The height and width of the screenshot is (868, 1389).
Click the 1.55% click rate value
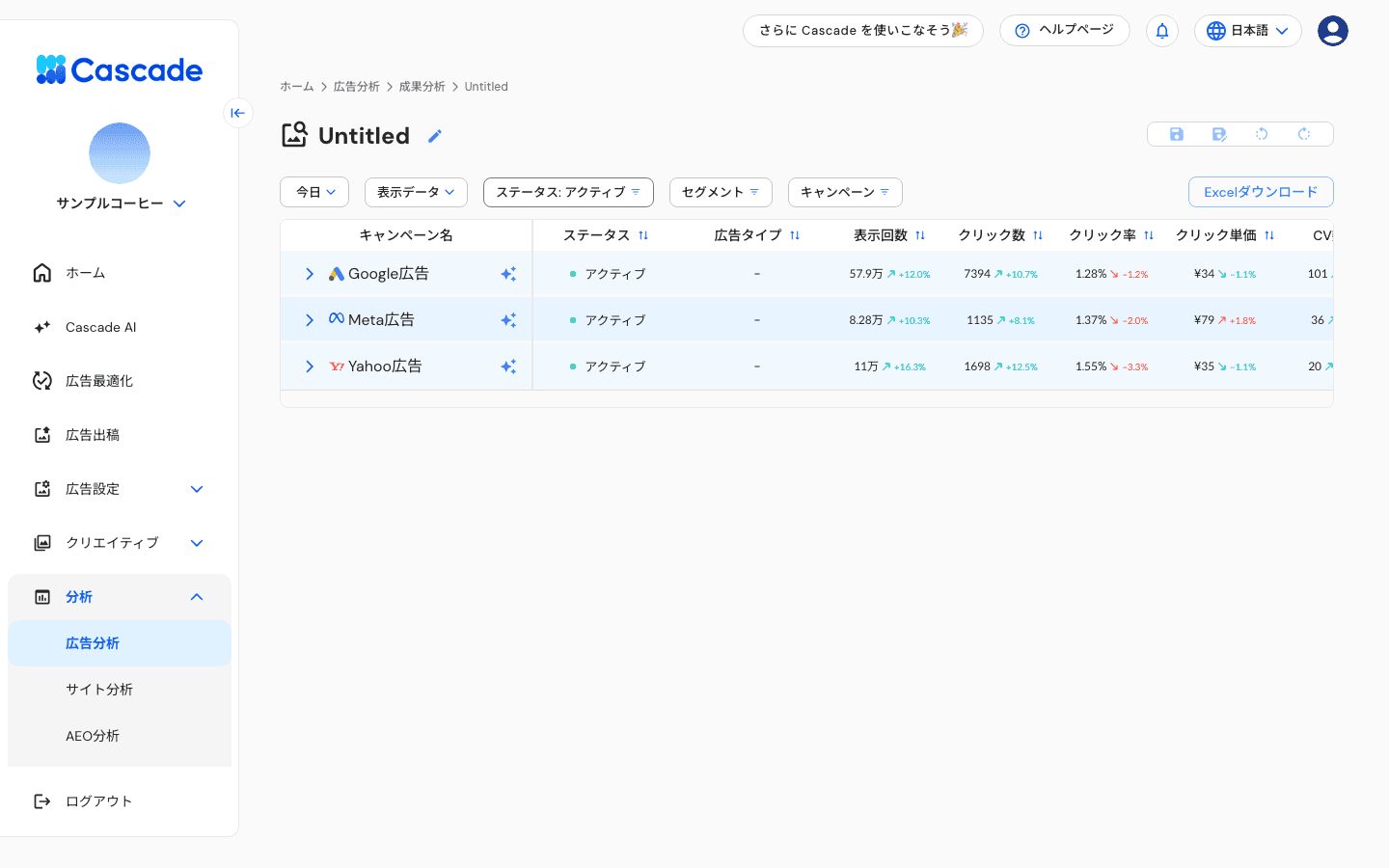pos(1091,366)
